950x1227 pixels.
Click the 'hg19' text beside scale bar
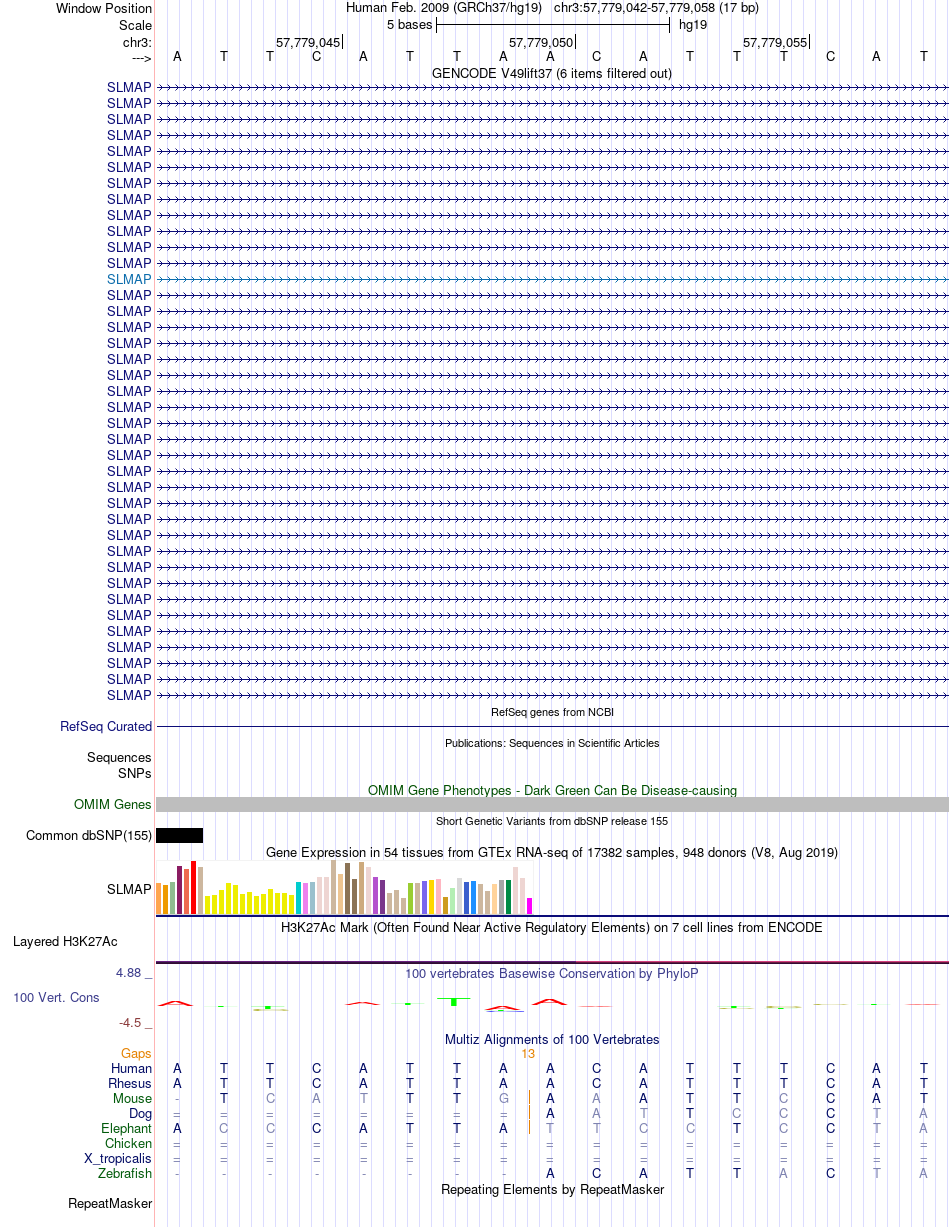(693, 24)
